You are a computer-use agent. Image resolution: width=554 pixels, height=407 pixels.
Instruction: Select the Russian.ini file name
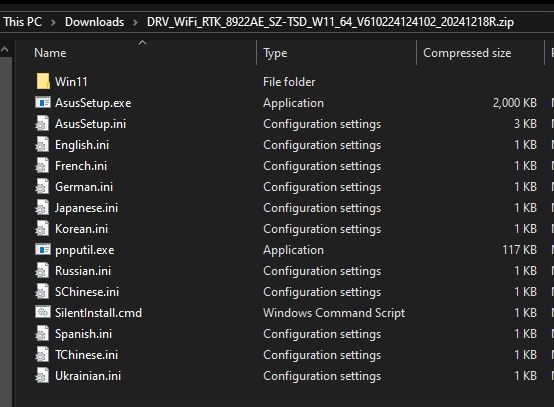pos(83,271)
